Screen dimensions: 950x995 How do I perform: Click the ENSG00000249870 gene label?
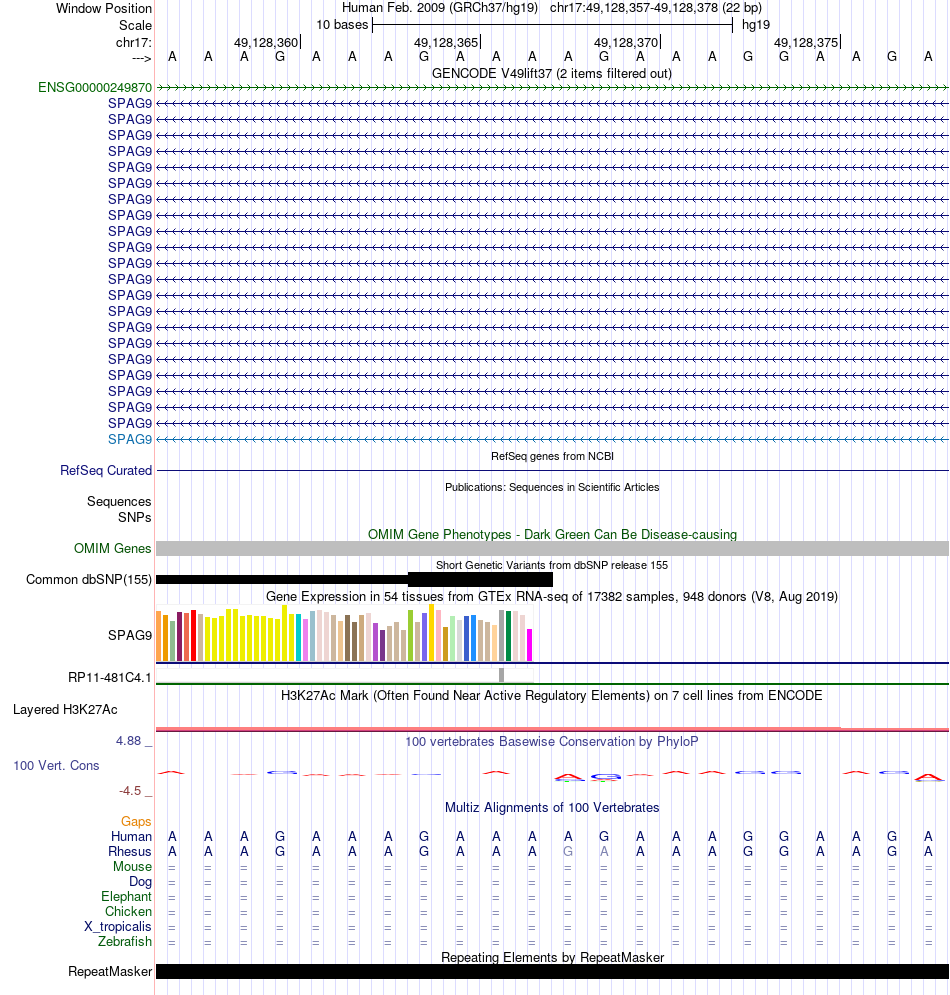(x=95, y=88)
